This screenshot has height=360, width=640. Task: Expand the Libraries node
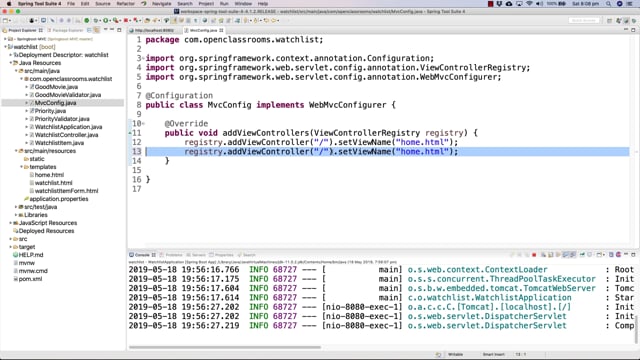click(16, 215)
